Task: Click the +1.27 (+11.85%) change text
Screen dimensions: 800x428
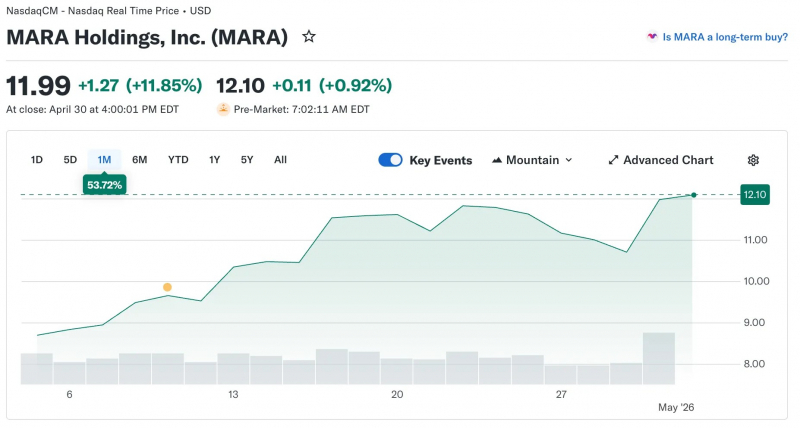Action: [140, 85]
